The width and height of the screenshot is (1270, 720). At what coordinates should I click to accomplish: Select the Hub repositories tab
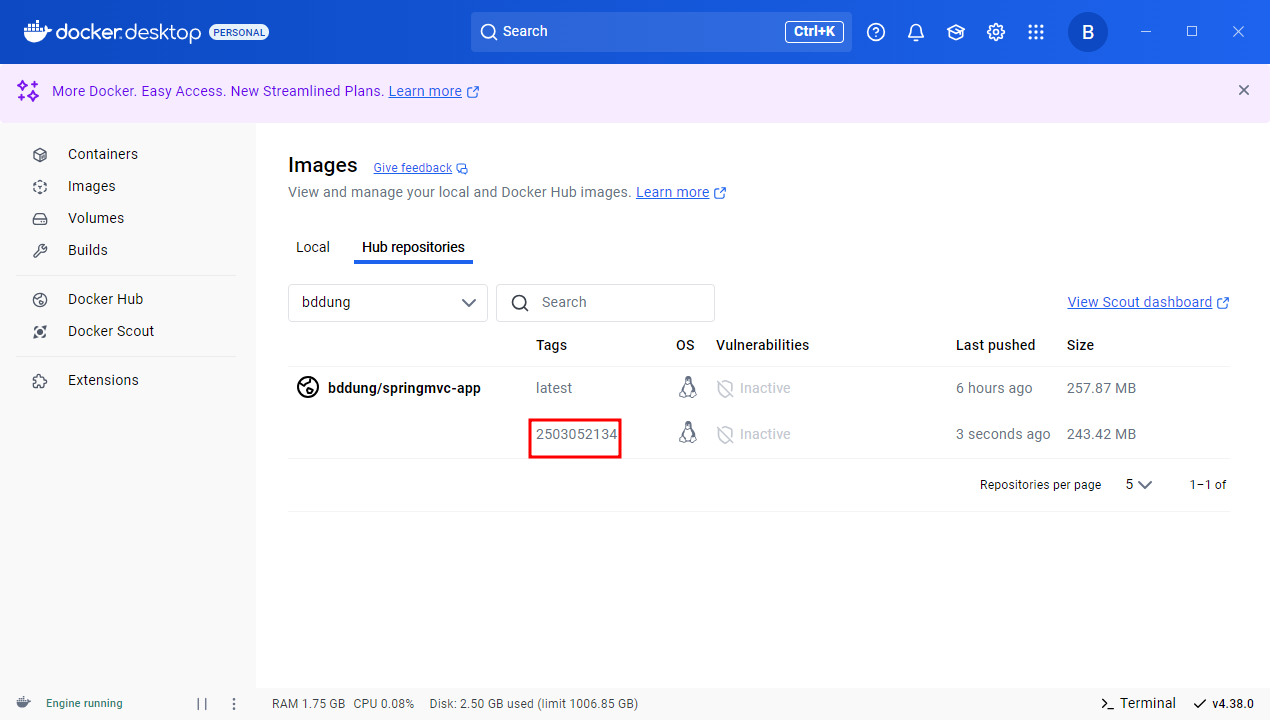[413, 247]
